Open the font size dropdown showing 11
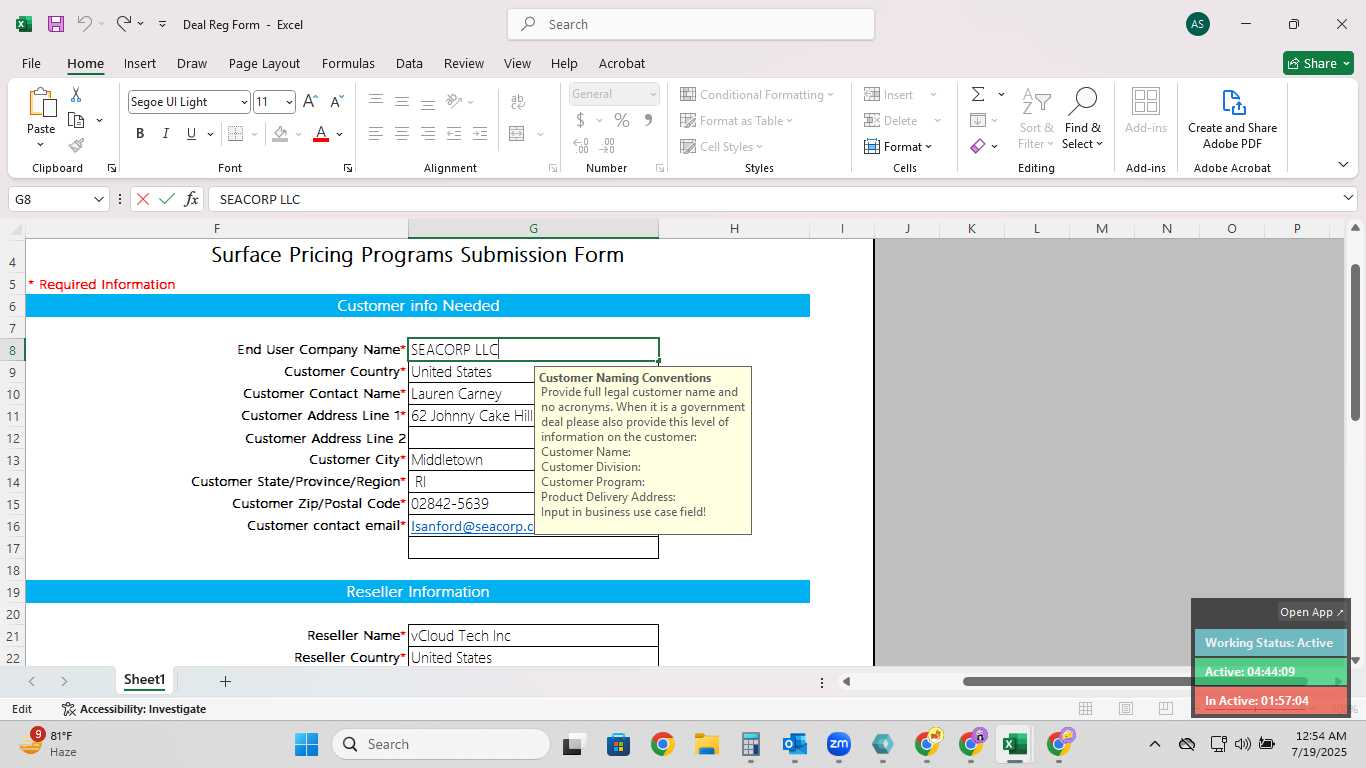Image resolution: width=1366 pixels, height=768 pixels. coord(289,102)
